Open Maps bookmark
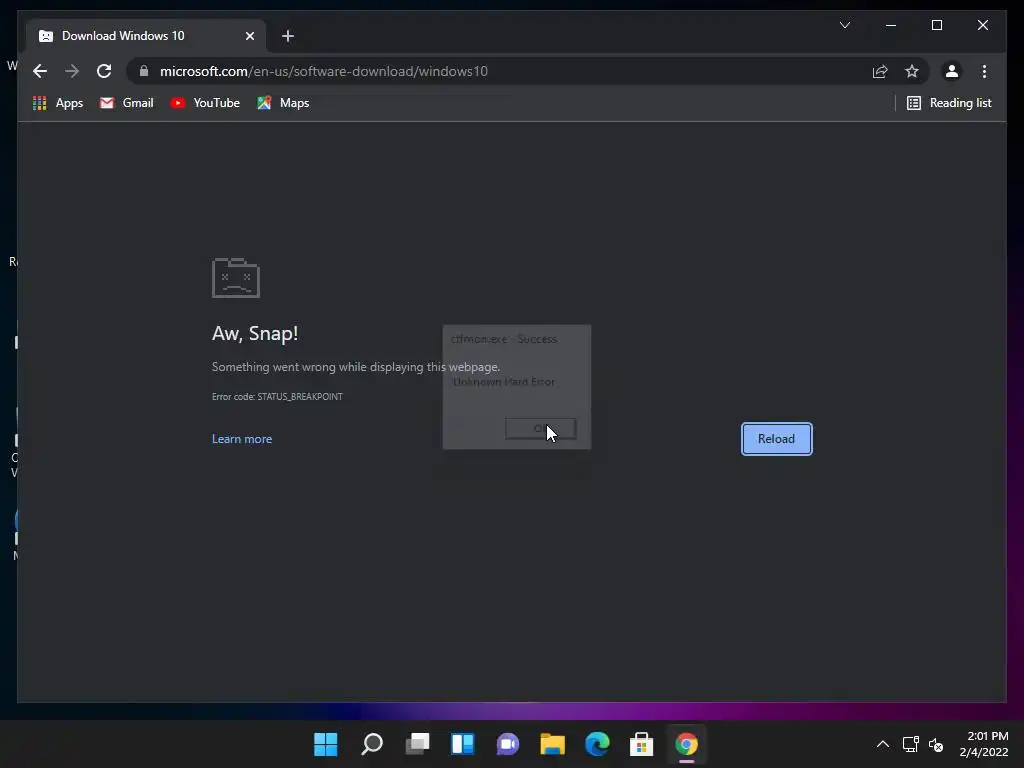This screenshot has width=1024, height=768. click(x=283, y=103)
